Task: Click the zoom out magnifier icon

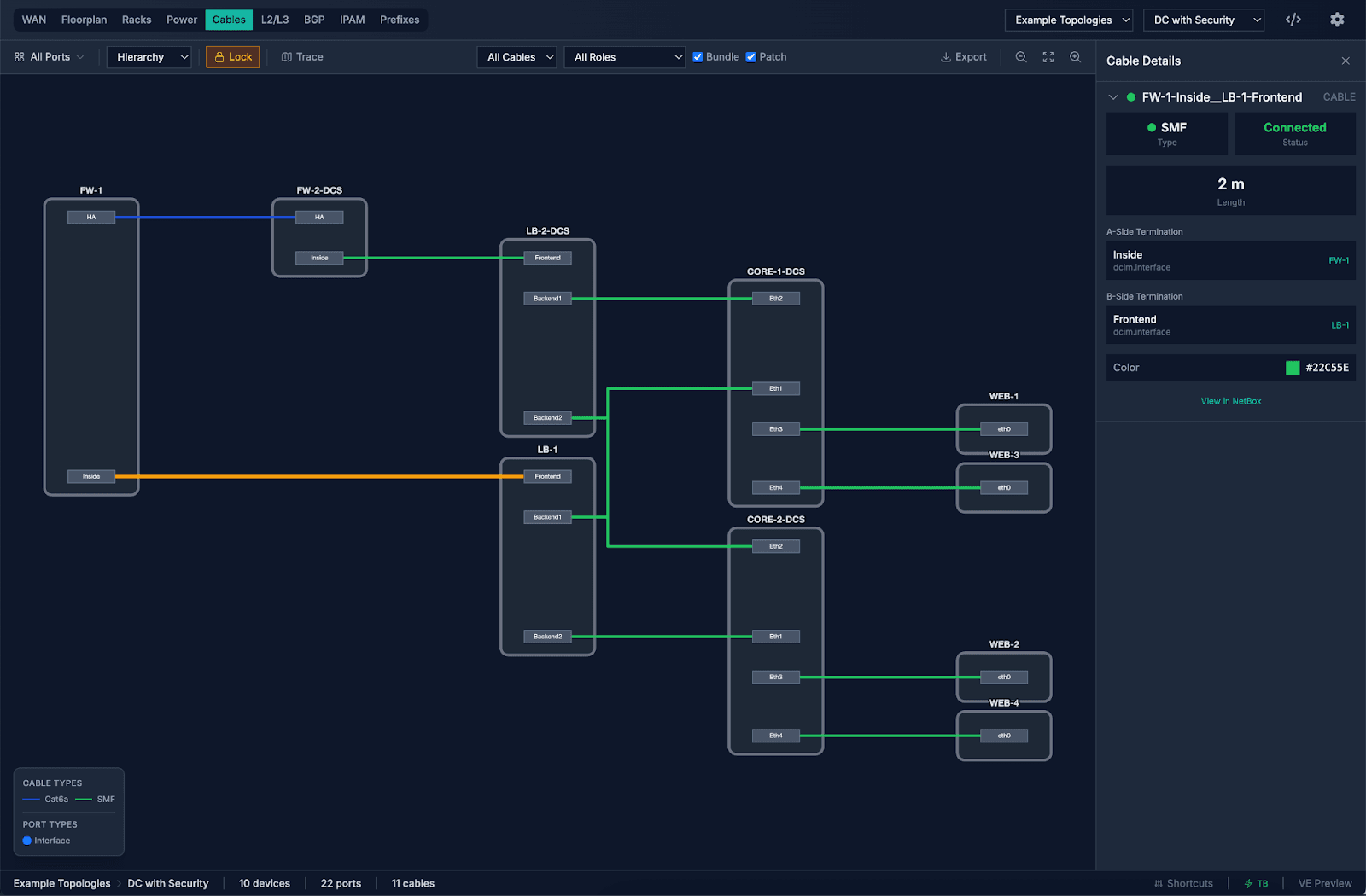Action: click(x=1020, y=57)
